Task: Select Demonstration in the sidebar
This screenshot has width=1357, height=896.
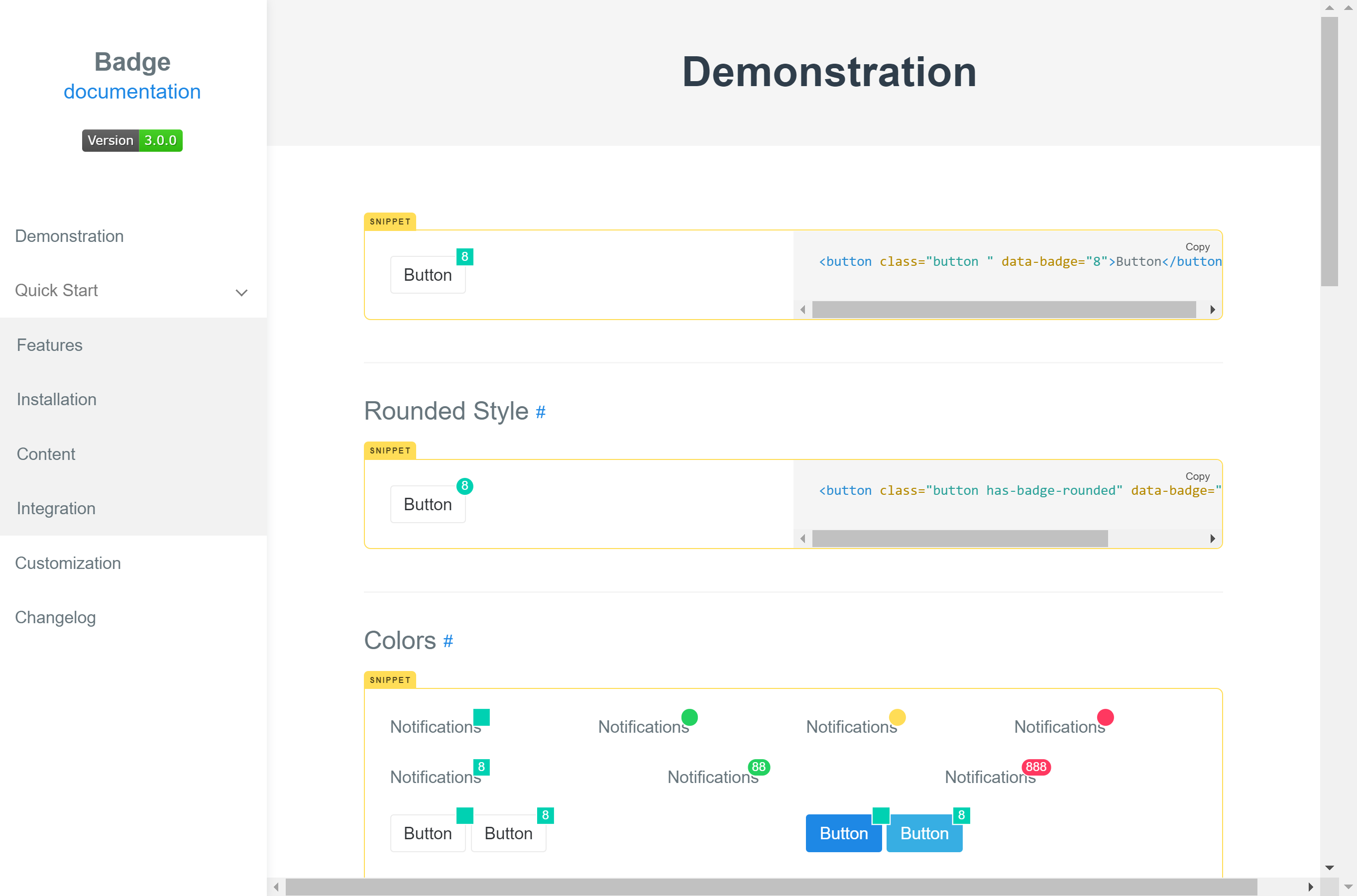Action: (x=69, y=236)
